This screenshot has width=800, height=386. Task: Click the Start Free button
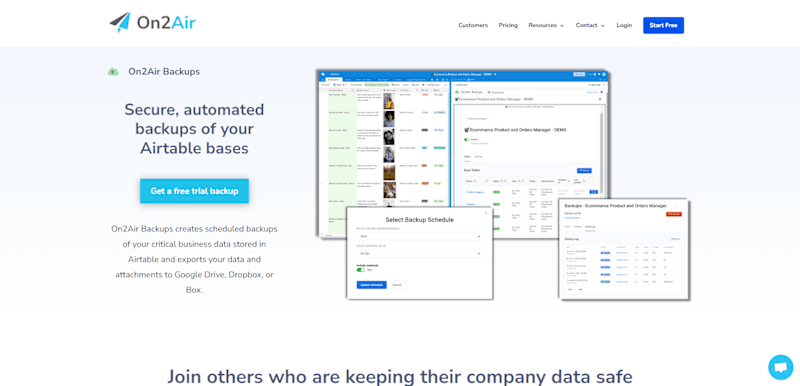click(x=663, y=25)
